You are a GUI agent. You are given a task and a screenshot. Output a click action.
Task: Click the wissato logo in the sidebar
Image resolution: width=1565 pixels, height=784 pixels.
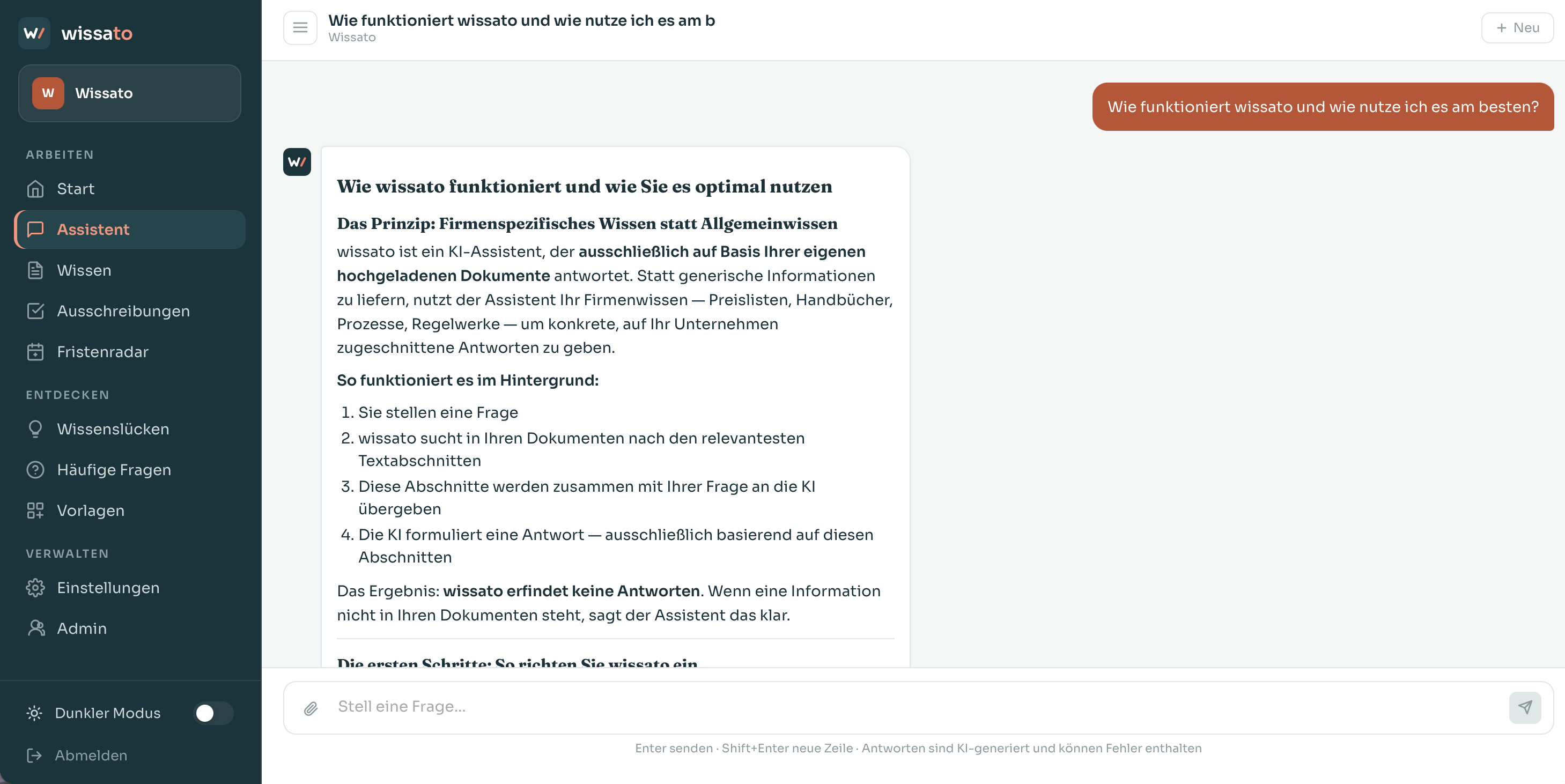[x=75, y=33]
